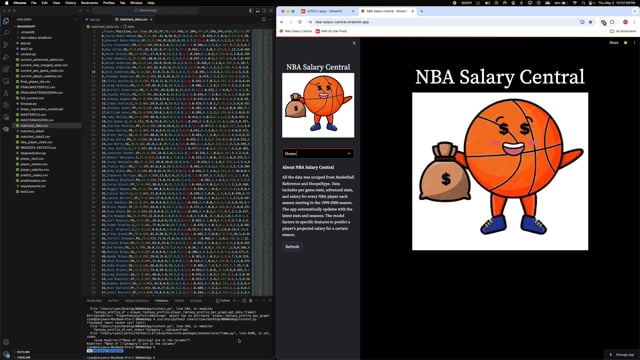Open a new Chrome tab
The image size is (640, 360).
(x=422, y=11)
